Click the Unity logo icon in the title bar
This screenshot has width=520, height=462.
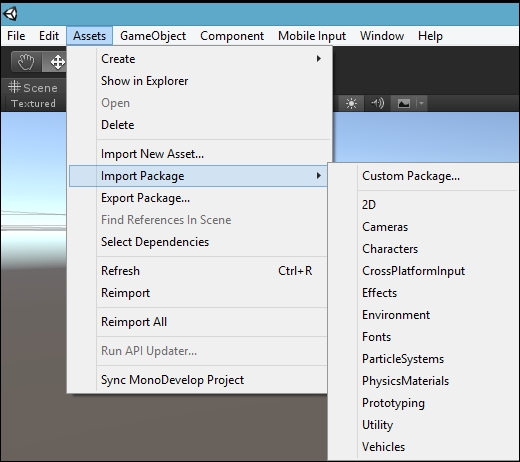pos(10,14)
